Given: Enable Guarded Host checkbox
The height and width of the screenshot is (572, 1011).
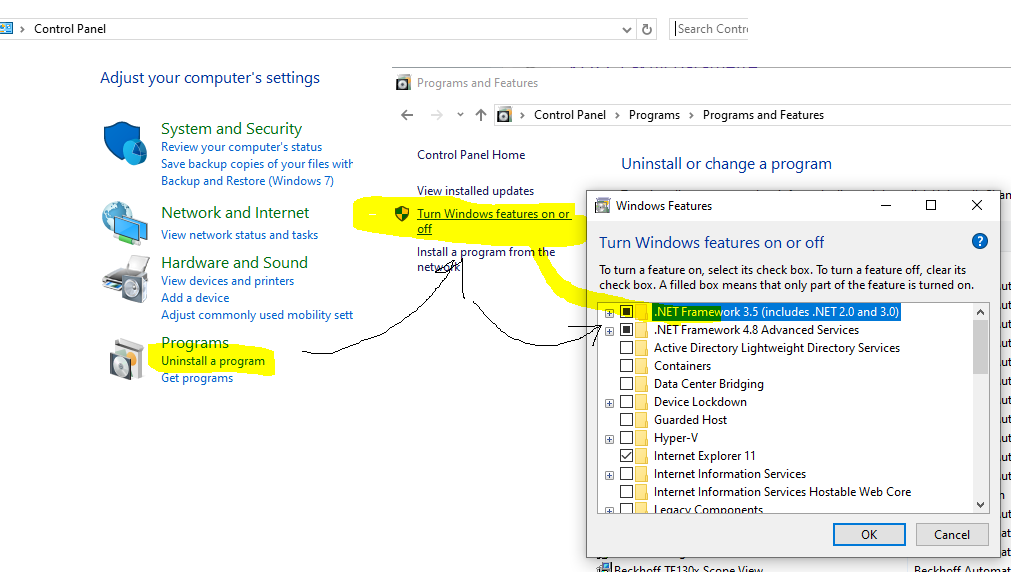Looking at the screenshot, I should (x=626, y=420).
